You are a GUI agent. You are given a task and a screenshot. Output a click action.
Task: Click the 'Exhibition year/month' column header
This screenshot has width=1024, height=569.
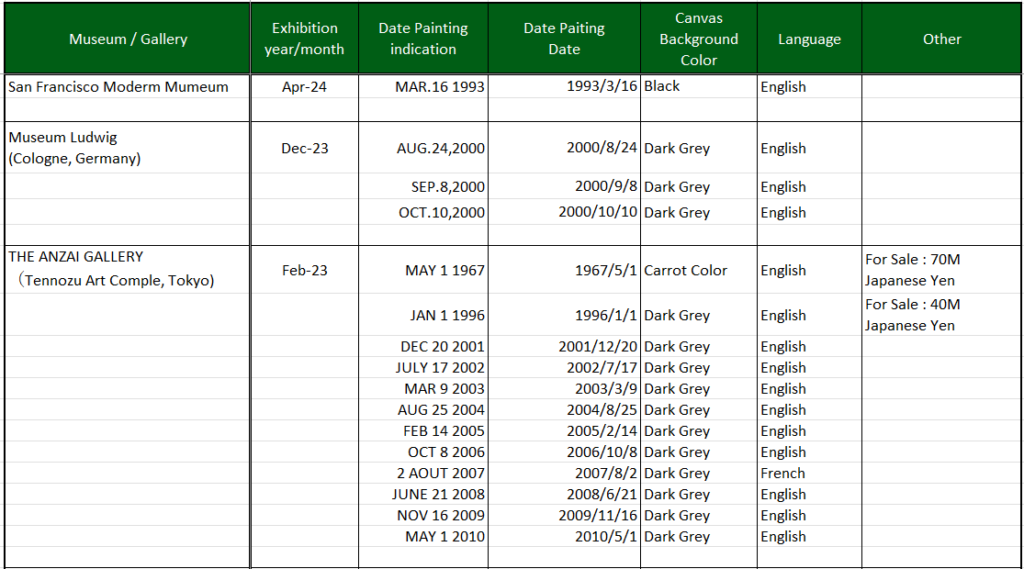pyautogui.click(x=304, y=39)
